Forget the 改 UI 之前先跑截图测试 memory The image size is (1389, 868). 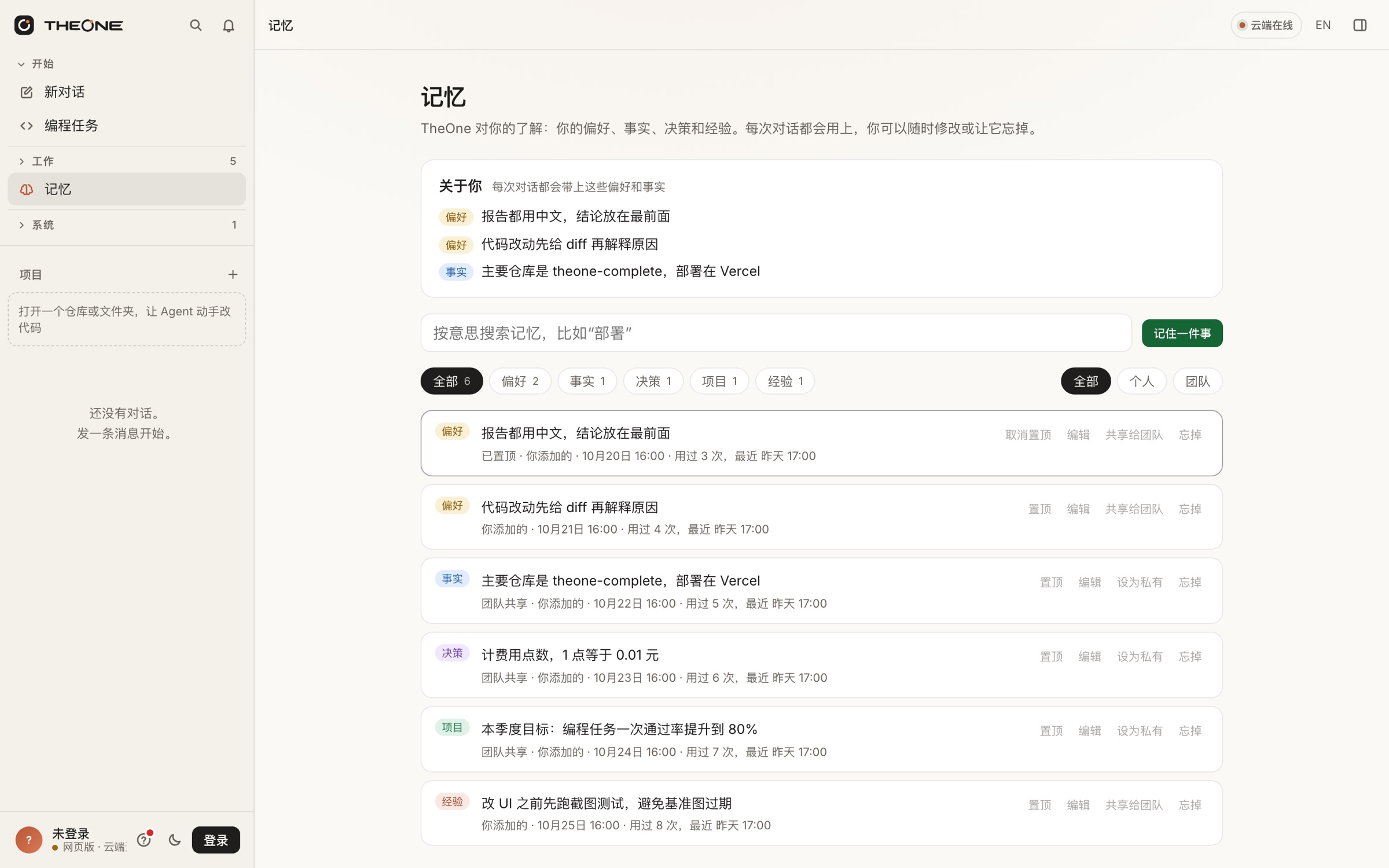coord(1190,805)
